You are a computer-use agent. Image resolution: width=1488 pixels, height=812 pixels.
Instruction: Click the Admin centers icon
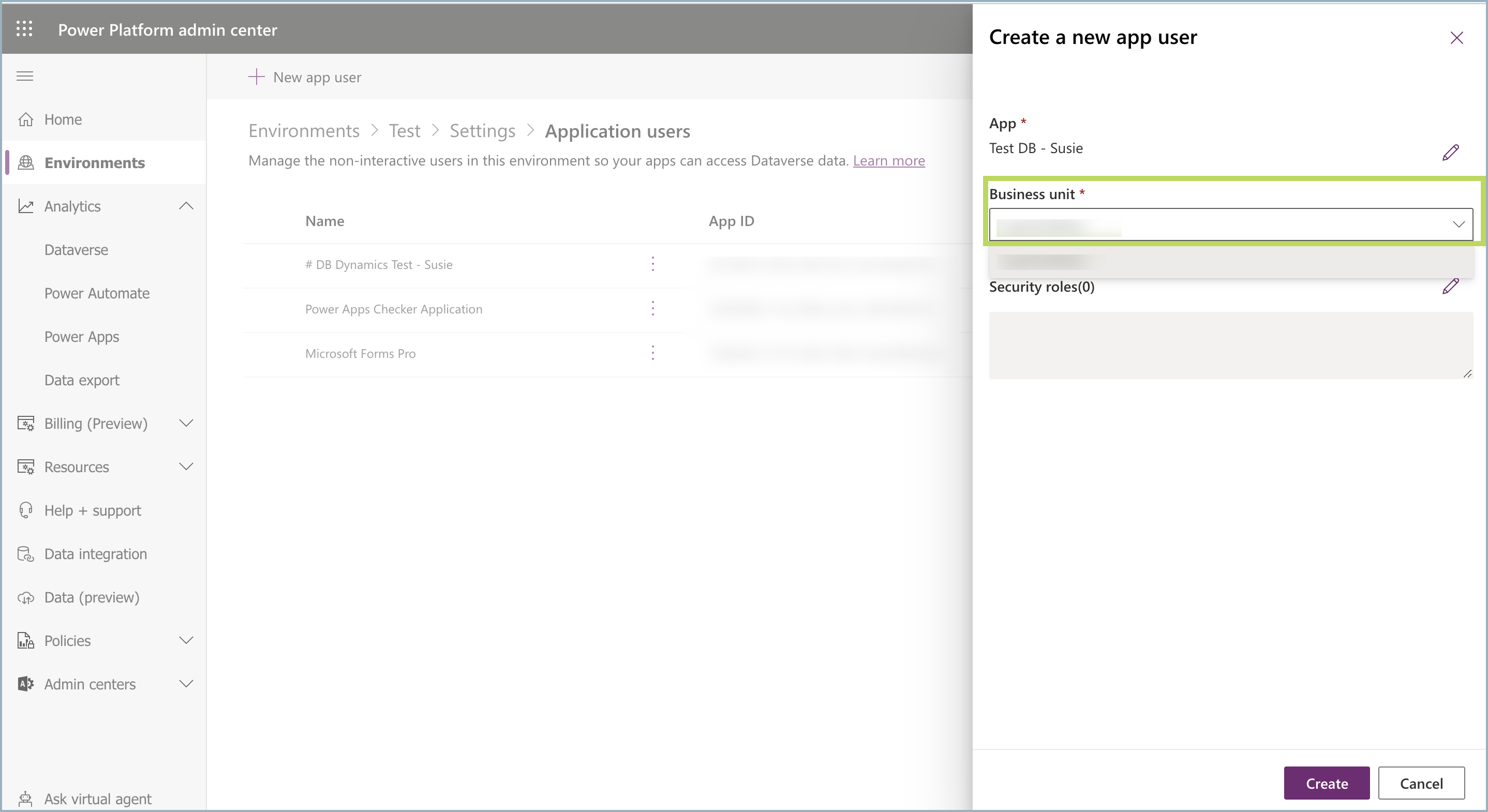[25, 684]
